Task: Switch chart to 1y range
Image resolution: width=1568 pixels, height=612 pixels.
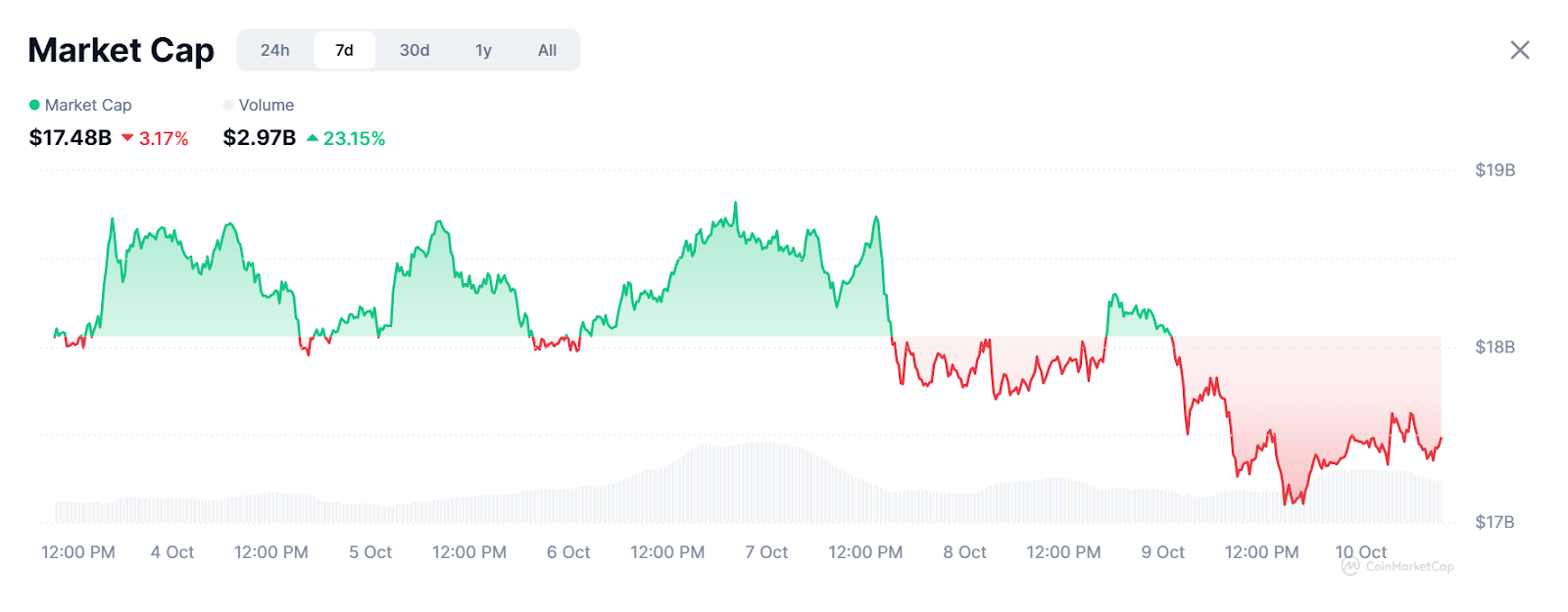Action: (x=483, y=50)
